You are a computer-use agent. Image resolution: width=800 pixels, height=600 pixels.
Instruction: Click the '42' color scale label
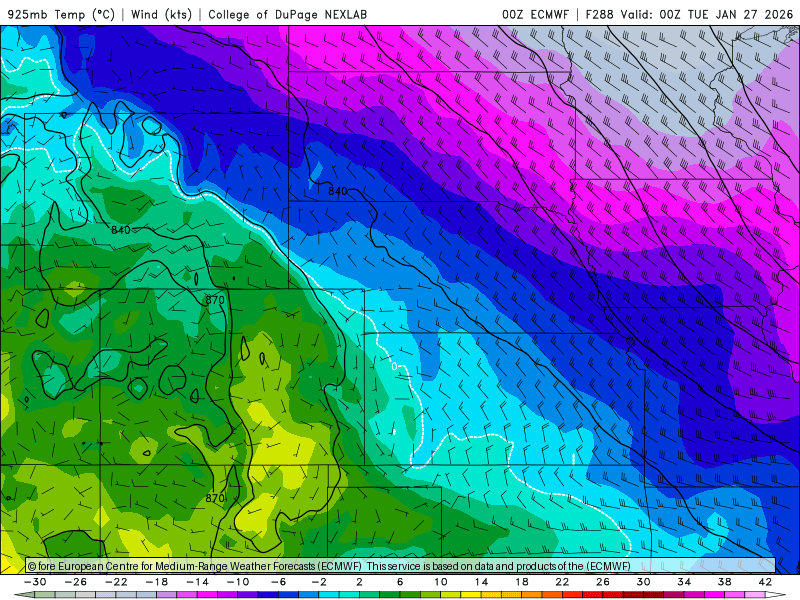[x=765, y=582]
